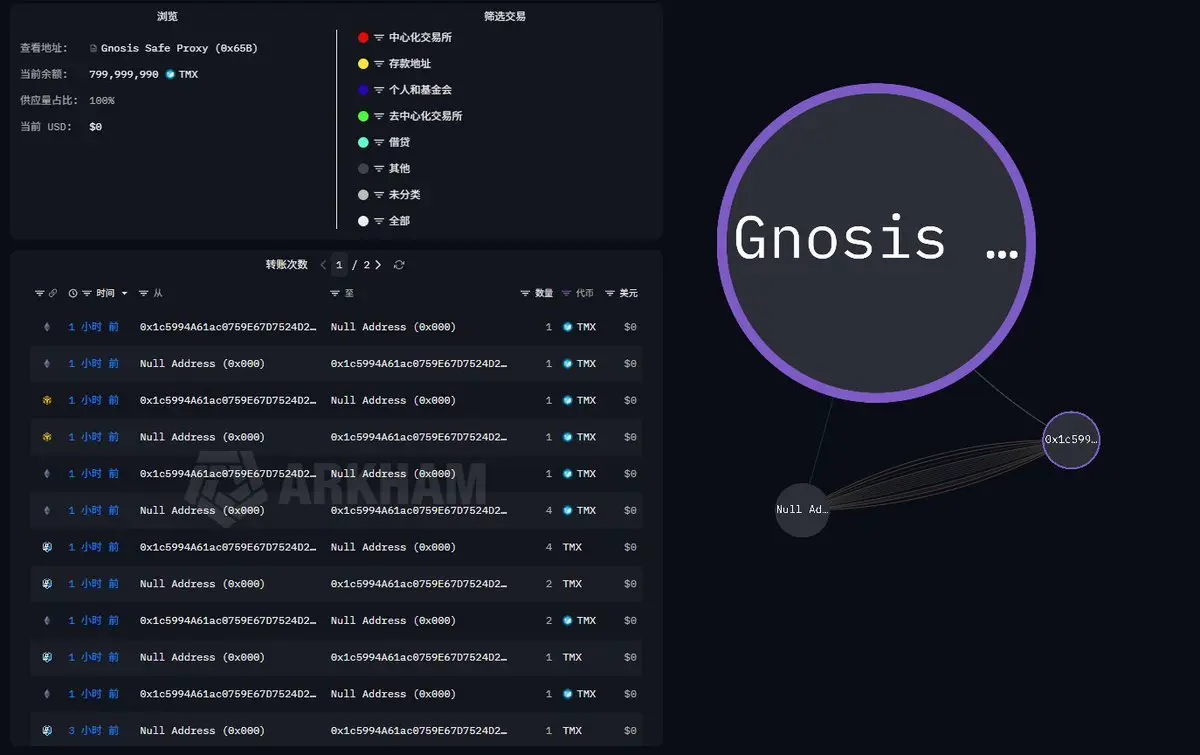The image size is (1200, 755).
Task: Click Null Address (0x000) recipient in first row
Action: tap(393, 327)
